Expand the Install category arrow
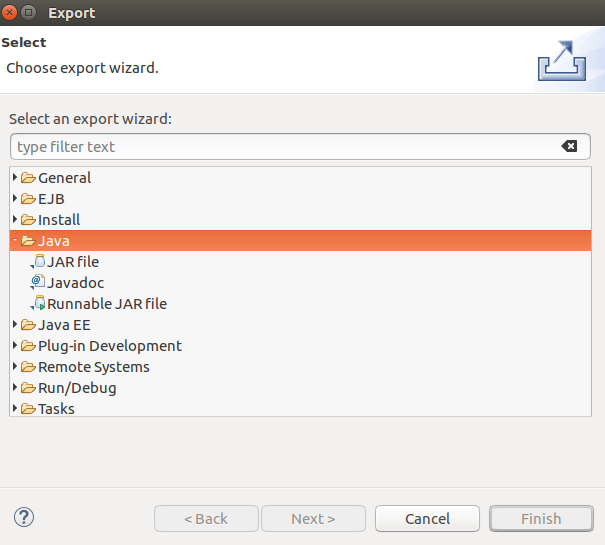The image size is (605, 545). tap(15, 220)
